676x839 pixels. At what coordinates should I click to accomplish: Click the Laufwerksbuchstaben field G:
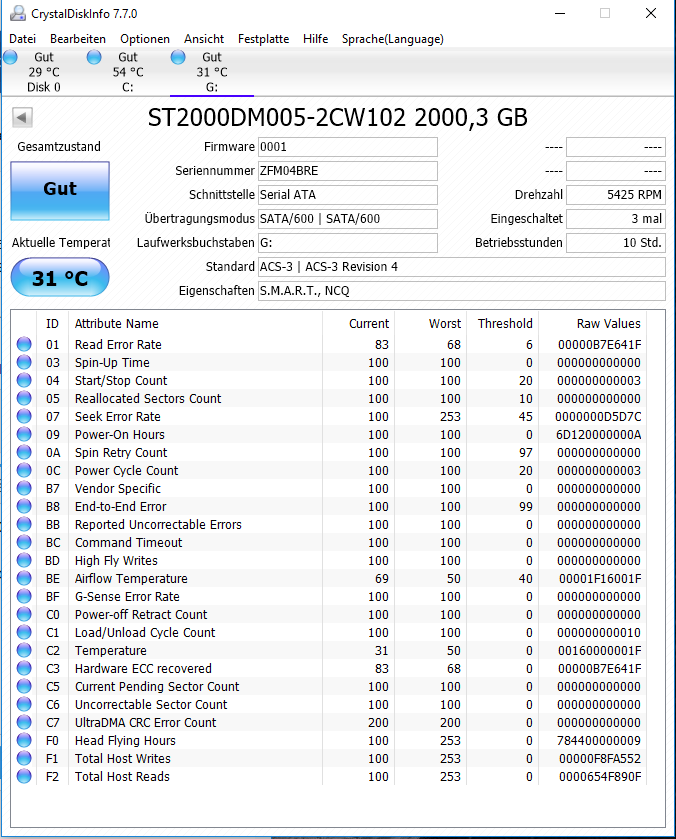click(348, 243)
